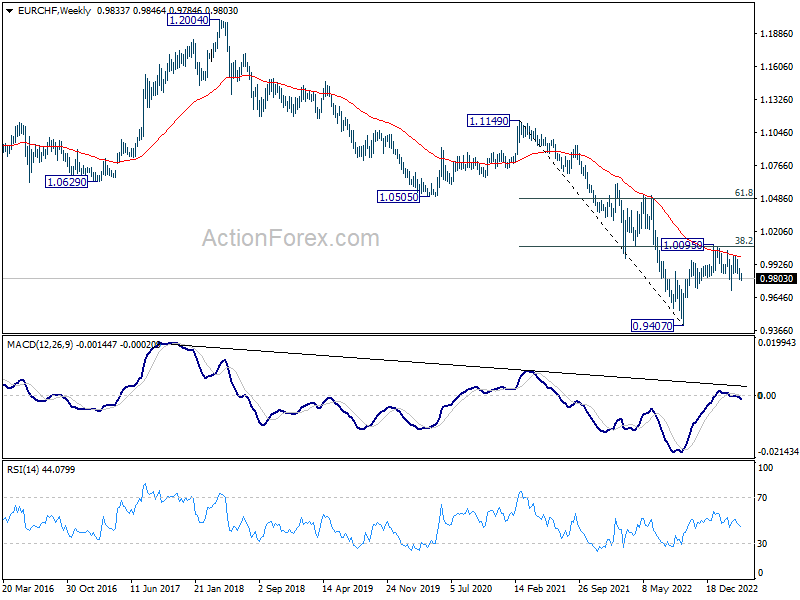This screenshot has width=800, height=600.
Task: Click the 1.06290 low price label
Action: (66, 182)
